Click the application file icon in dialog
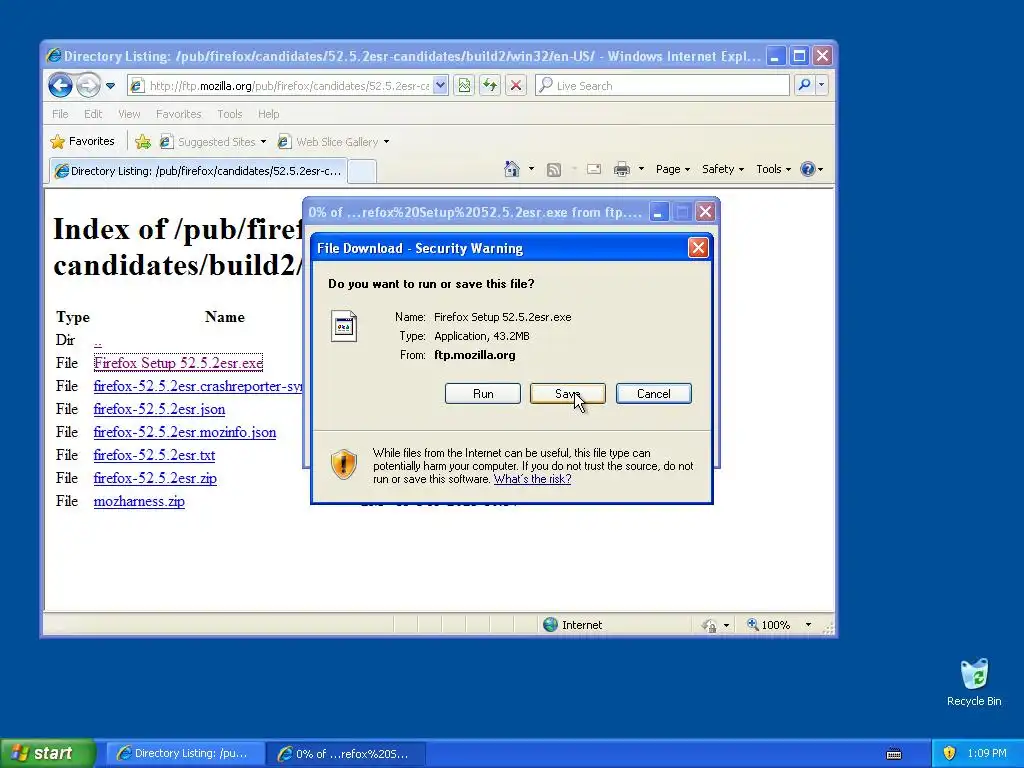The image size is (1024, 768). (x=344, y=326)
